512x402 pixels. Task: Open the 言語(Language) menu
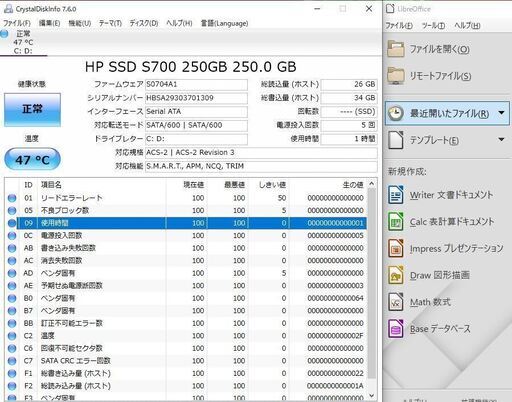224,23
